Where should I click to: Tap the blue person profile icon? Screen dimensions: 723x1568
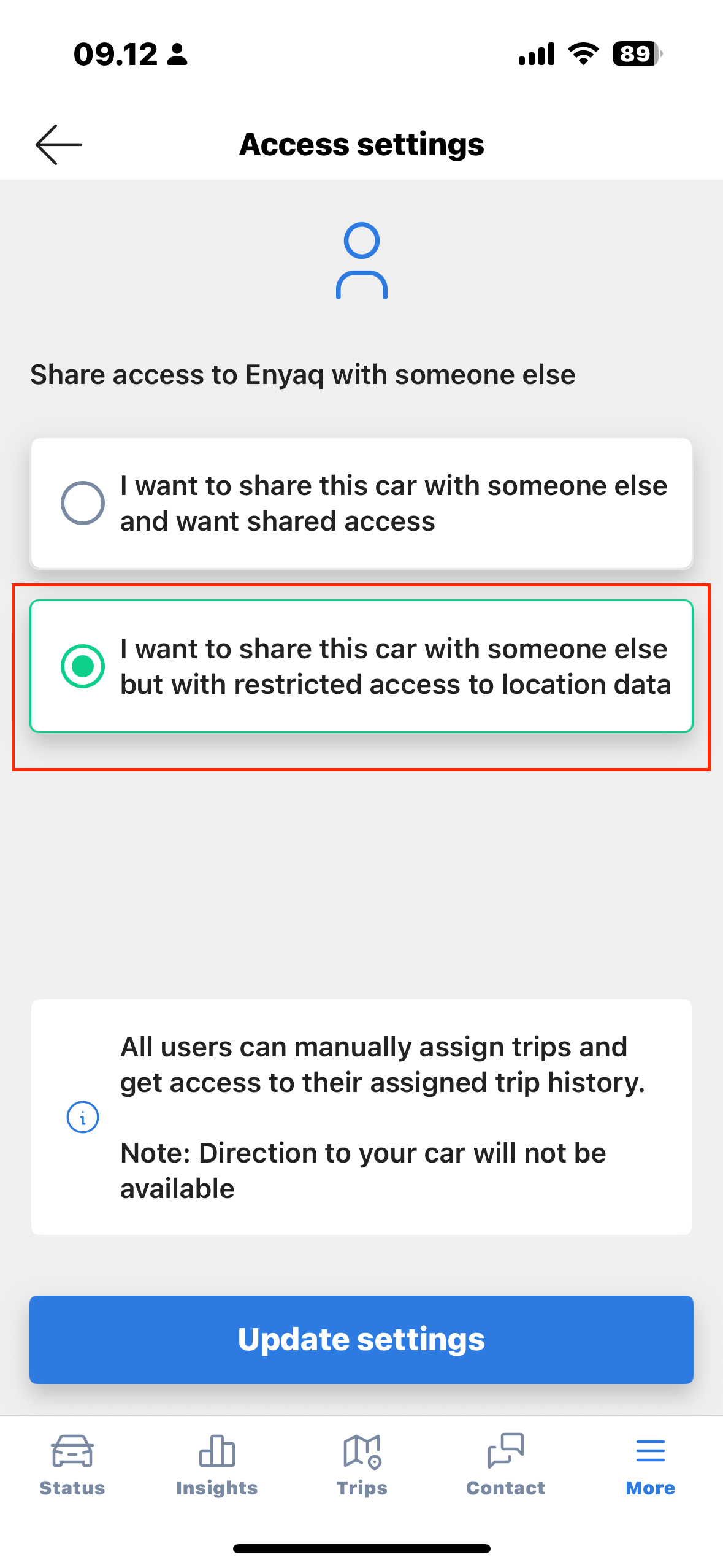(362, 261)
